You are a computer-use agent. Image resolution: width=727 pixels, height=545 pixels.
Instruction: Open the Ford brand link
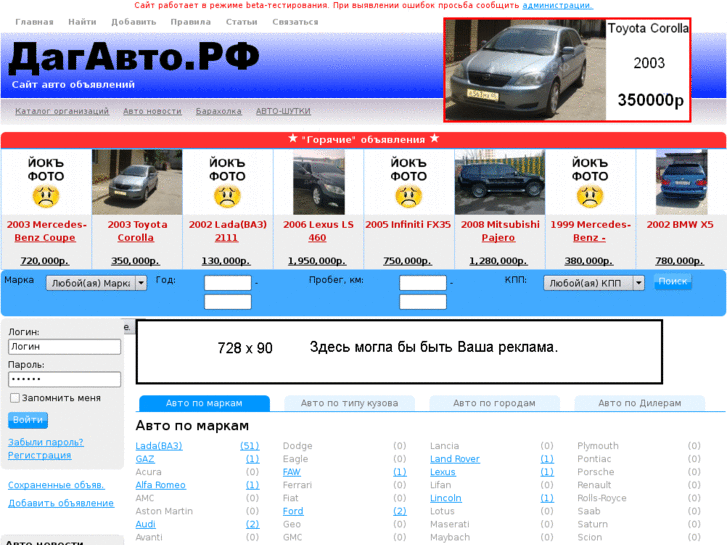(x=293, y=511)
